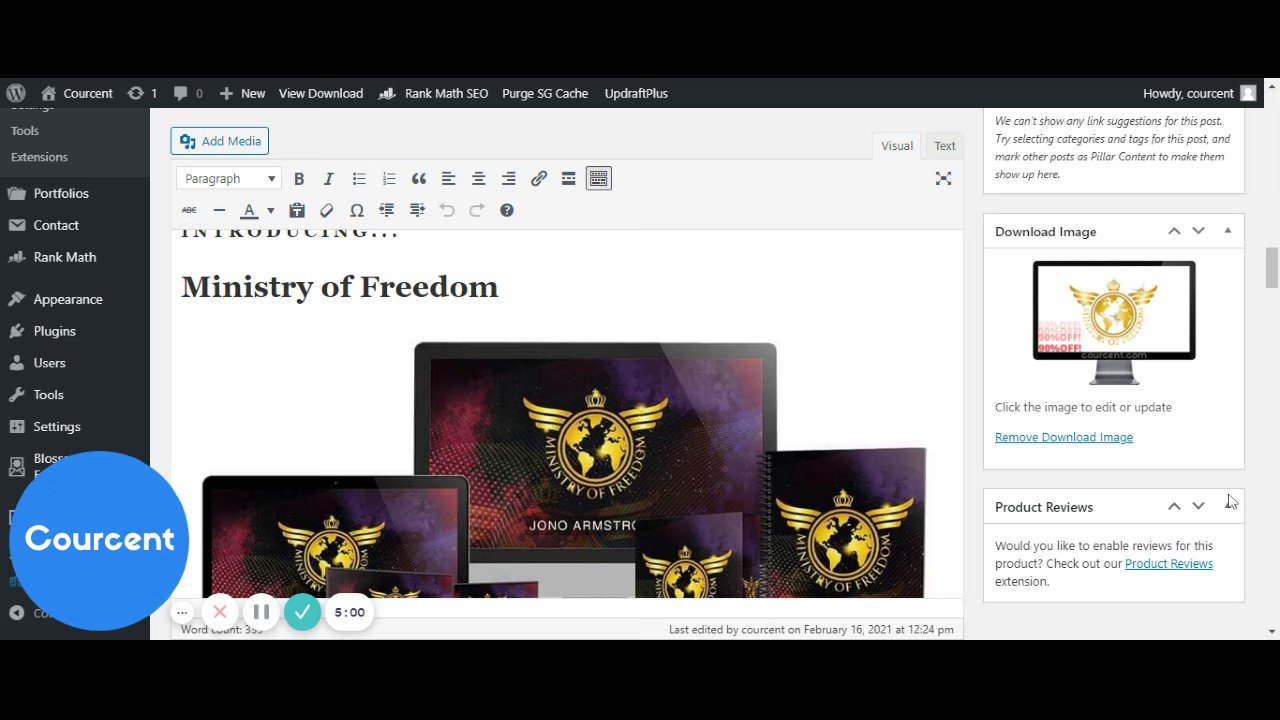Open the Product Reviews extension link
The width and height of the screenshot is (1280, 720).
1169,564
